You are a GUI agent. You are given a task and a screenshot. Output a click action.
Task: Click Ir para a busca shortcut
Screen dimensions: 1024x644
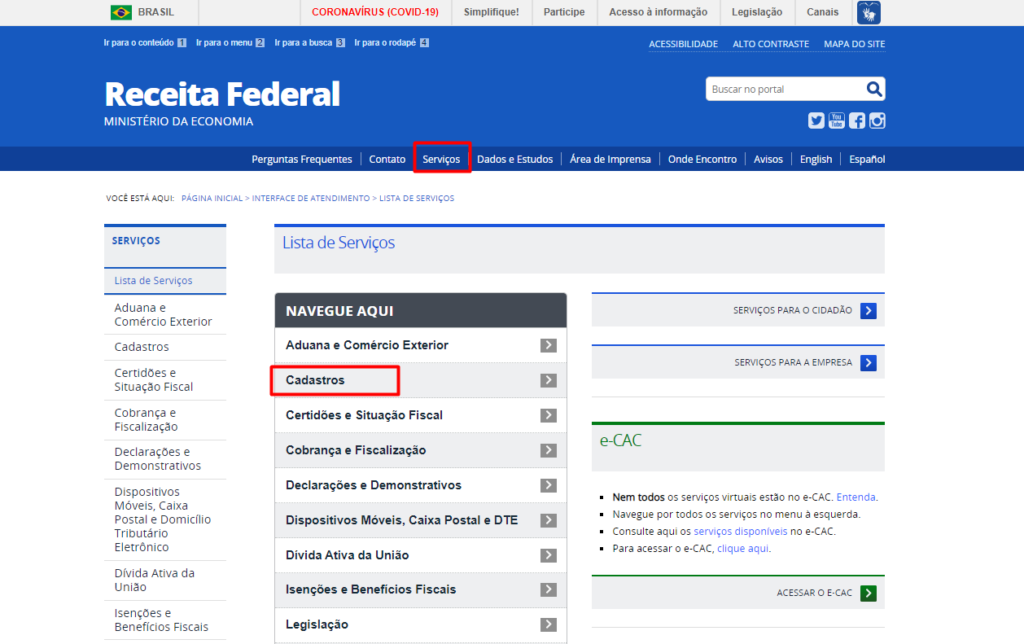click(310, 42)
